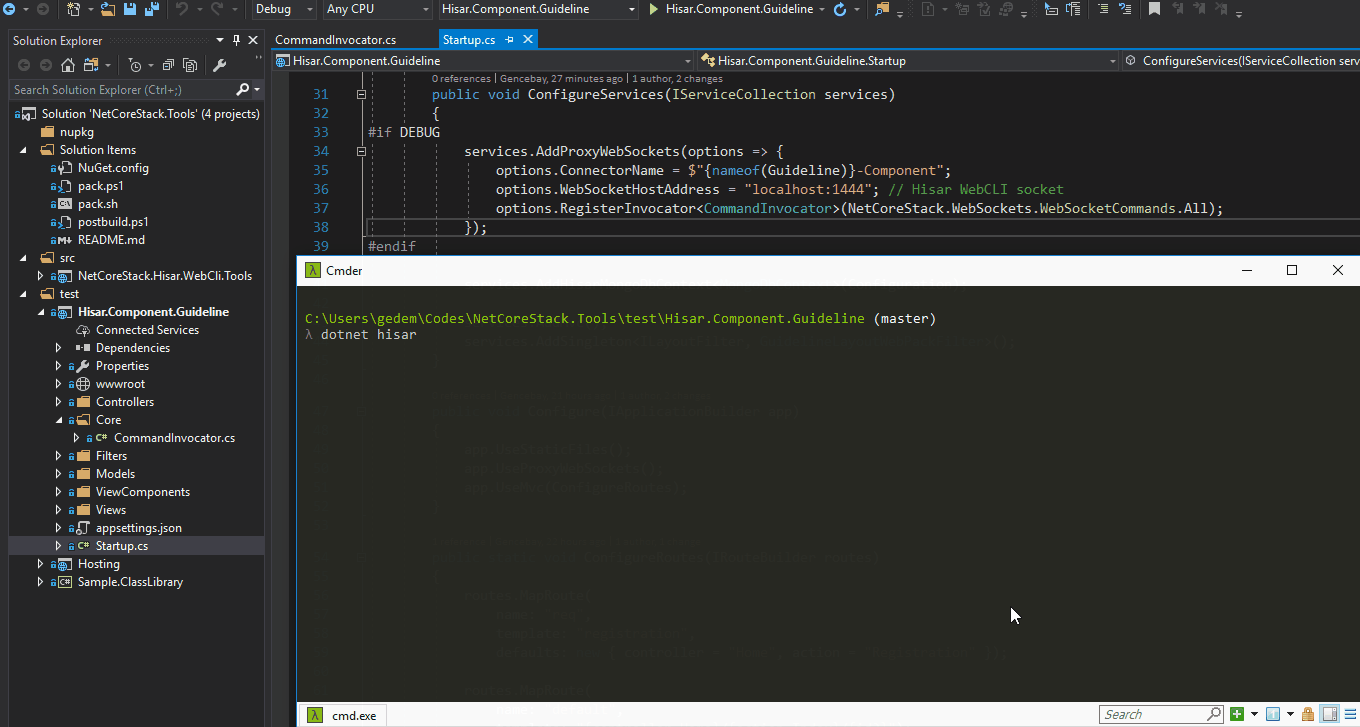Select appsettings.json in Solution Explorer
The height and width of the screenshot is (727, 1360).
click(138, 528)
